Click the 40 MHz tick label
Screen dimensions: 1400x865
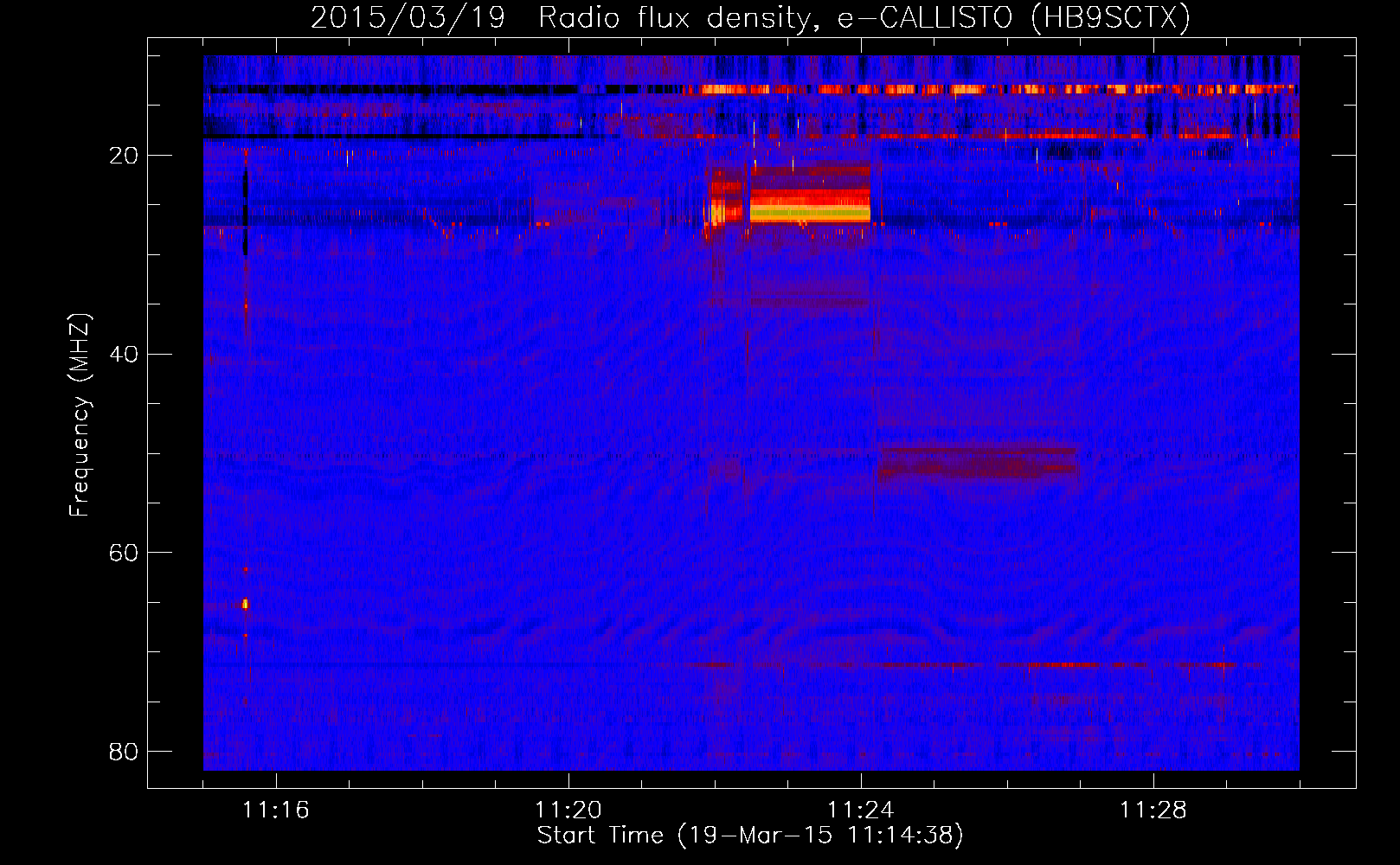click(x=124, y=355)
